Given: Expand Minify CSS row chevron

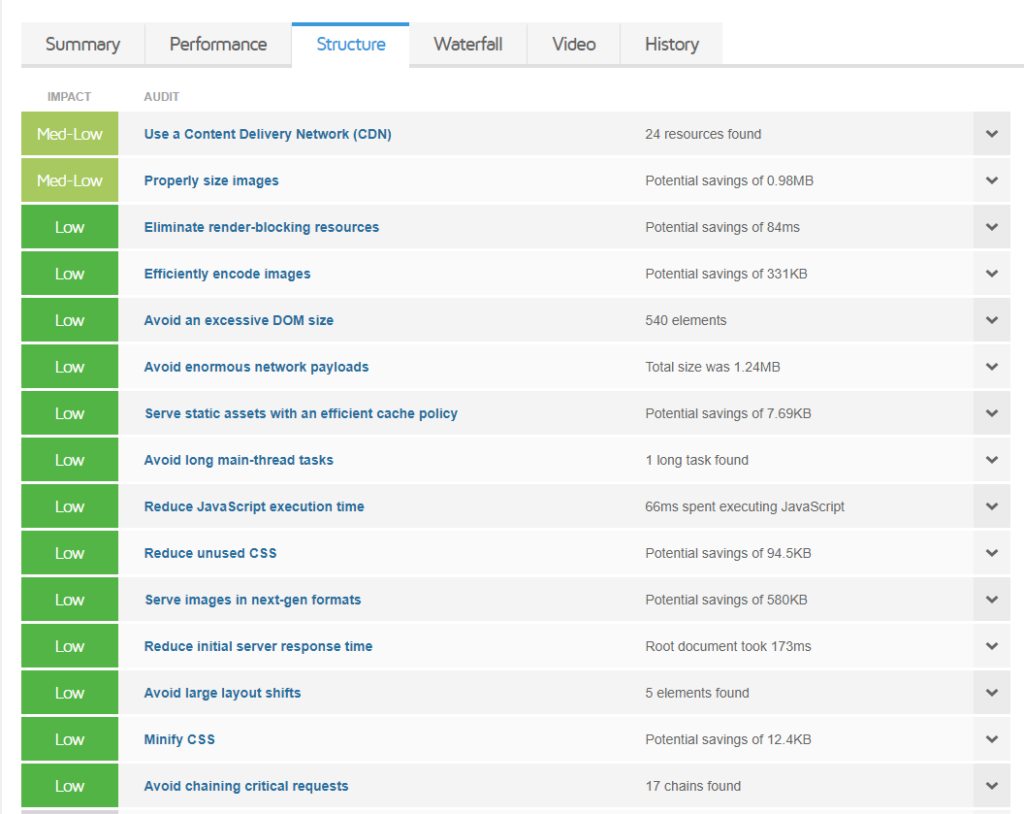Looking at the screenshot, I should click(x=991, y=740).
